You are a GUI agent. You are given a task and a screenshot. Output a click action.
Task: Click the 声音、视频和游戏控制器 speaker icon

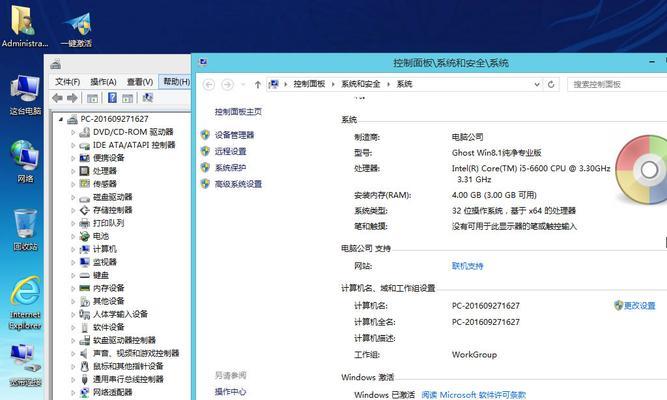coord(85,353)
